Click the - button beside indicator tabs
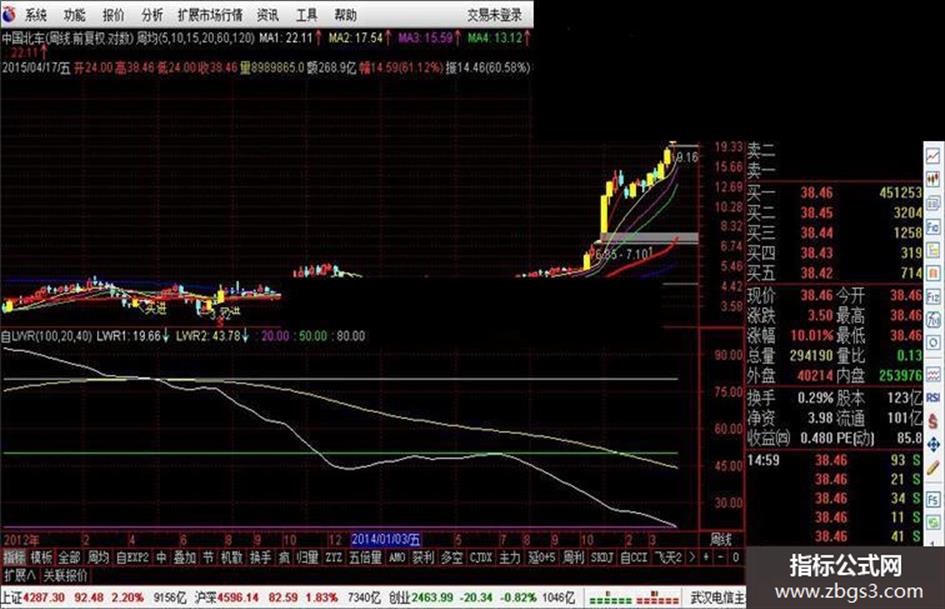This screenshot has height=609, width=945. tap(721, 557)
